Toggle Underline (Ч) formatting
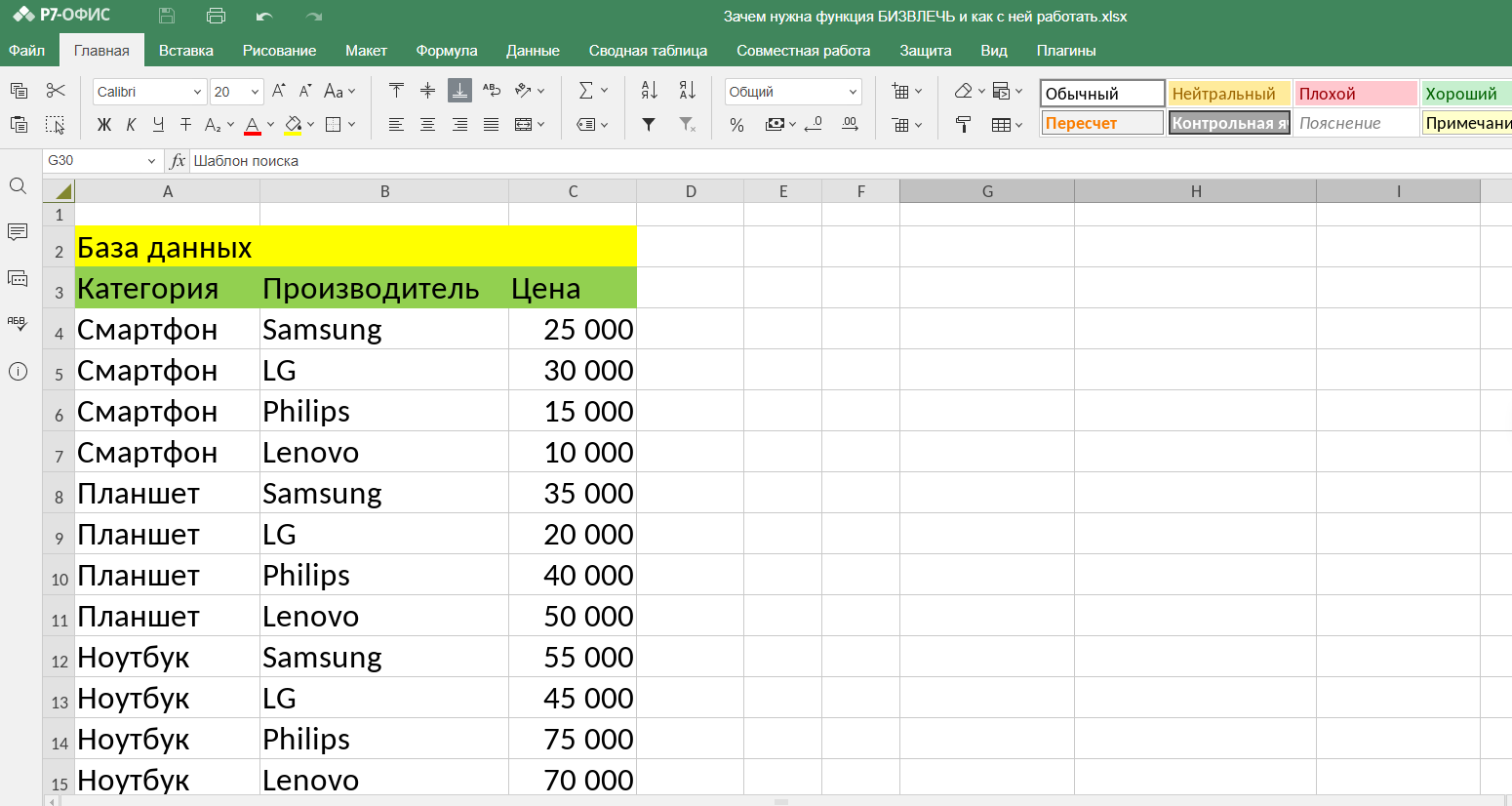This screenshot has height=806, width=1512. (158, 125)
